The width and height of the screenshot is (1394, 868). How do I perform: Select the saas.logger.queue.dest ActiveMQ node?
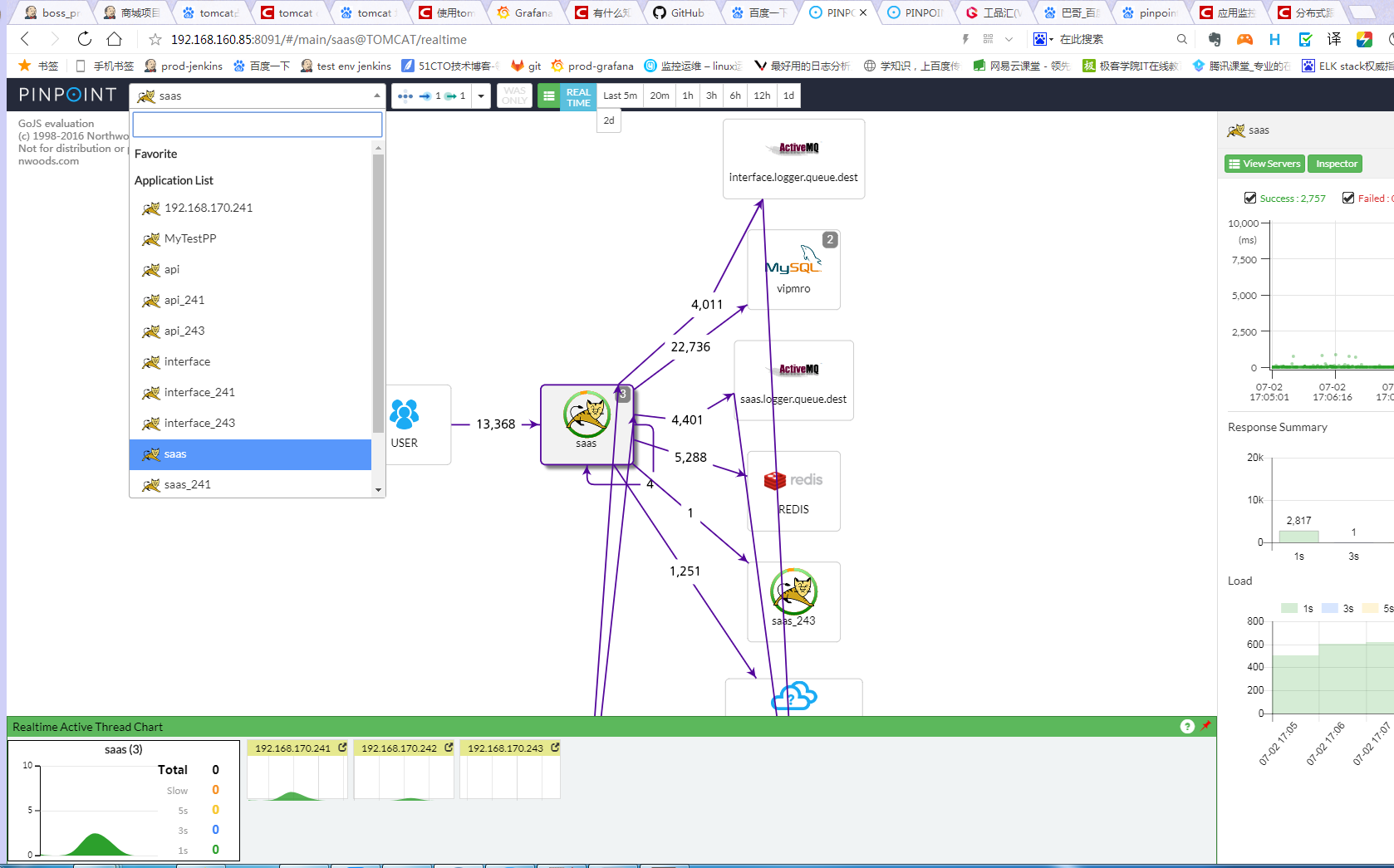[793, 380]
